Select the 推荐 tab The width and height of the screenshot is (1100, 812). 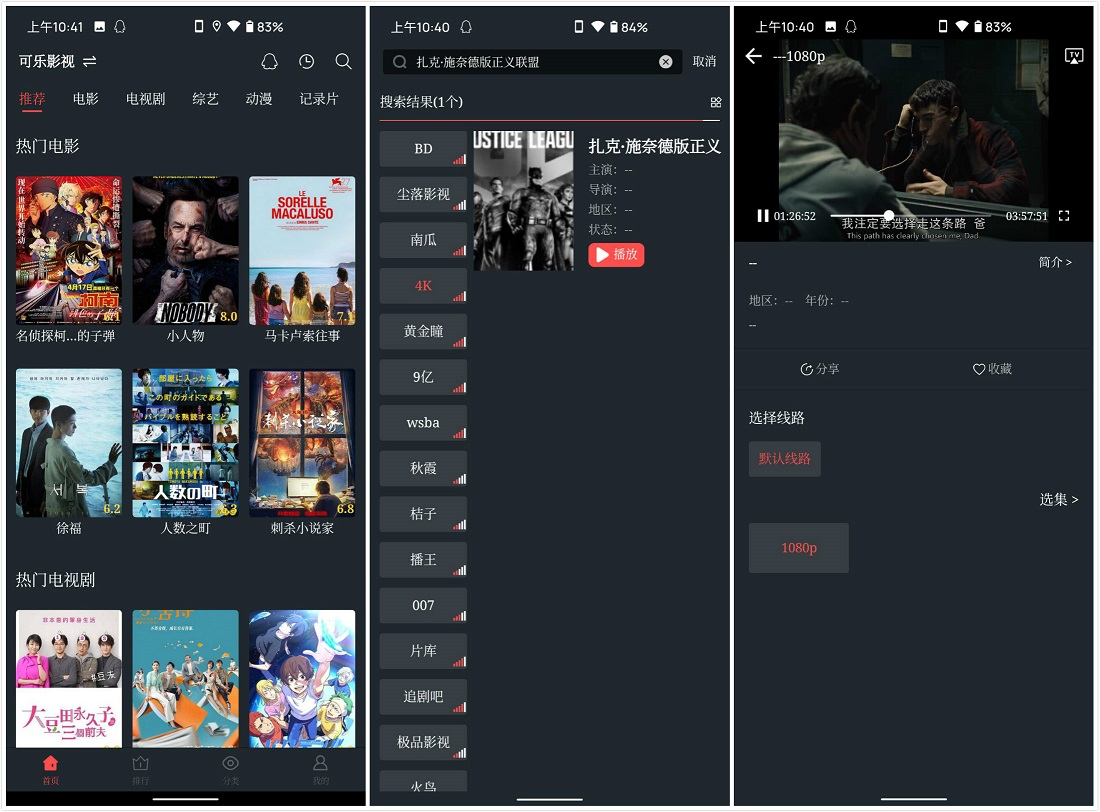coord(32,99)
